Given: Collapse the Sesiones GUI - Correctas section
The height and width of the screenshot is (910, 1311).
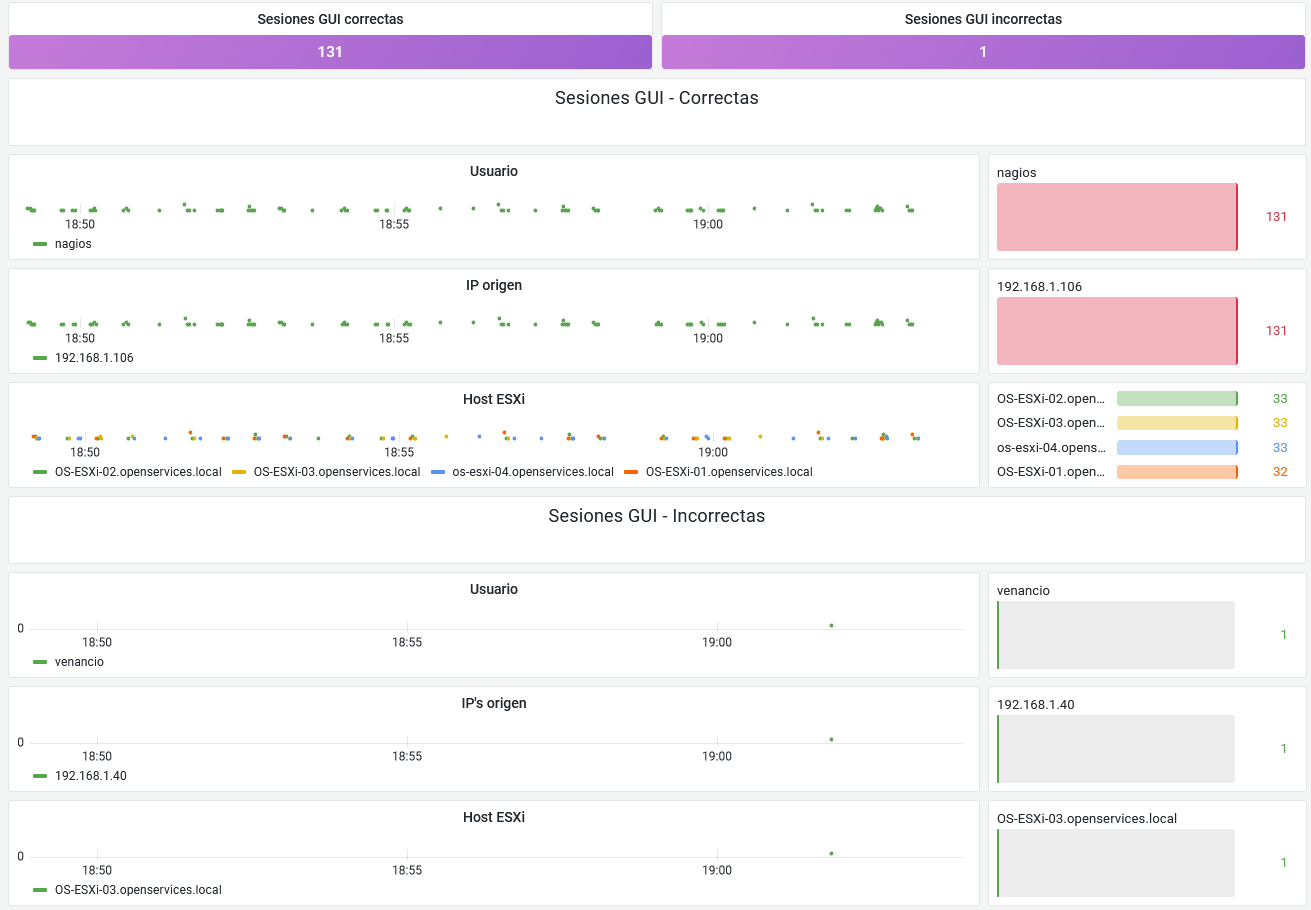Looking at the screenshot, I should (x=656, y=98).
